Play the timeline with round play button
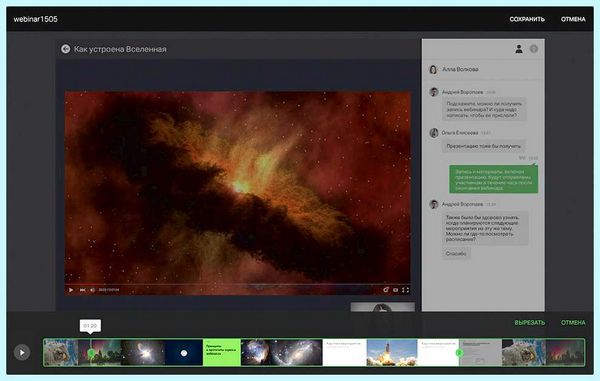 [22, 352]
